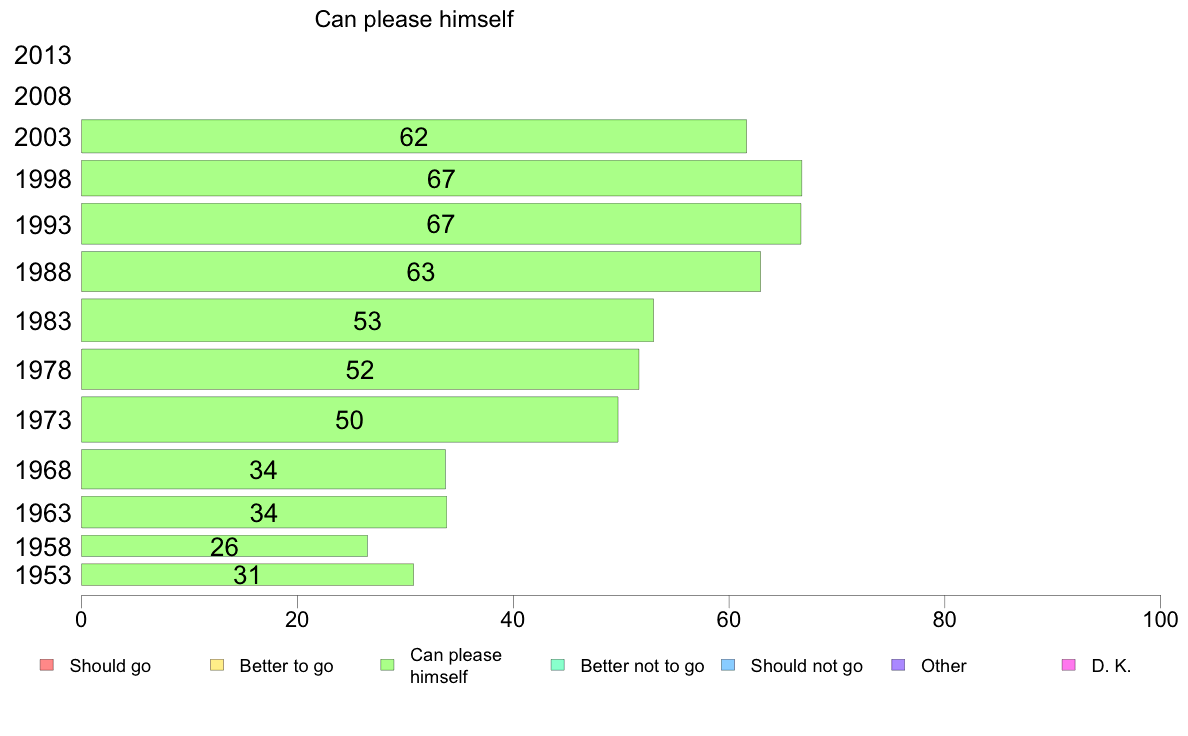Click the 2013 year label
Screen dimensions: 1188x736
[42, 55]
